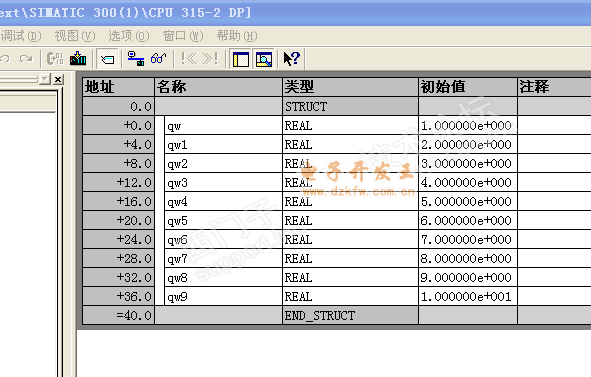This screenshot has height=377, width=591.
Task: Select name cell qw3
Action: (224, 182)
